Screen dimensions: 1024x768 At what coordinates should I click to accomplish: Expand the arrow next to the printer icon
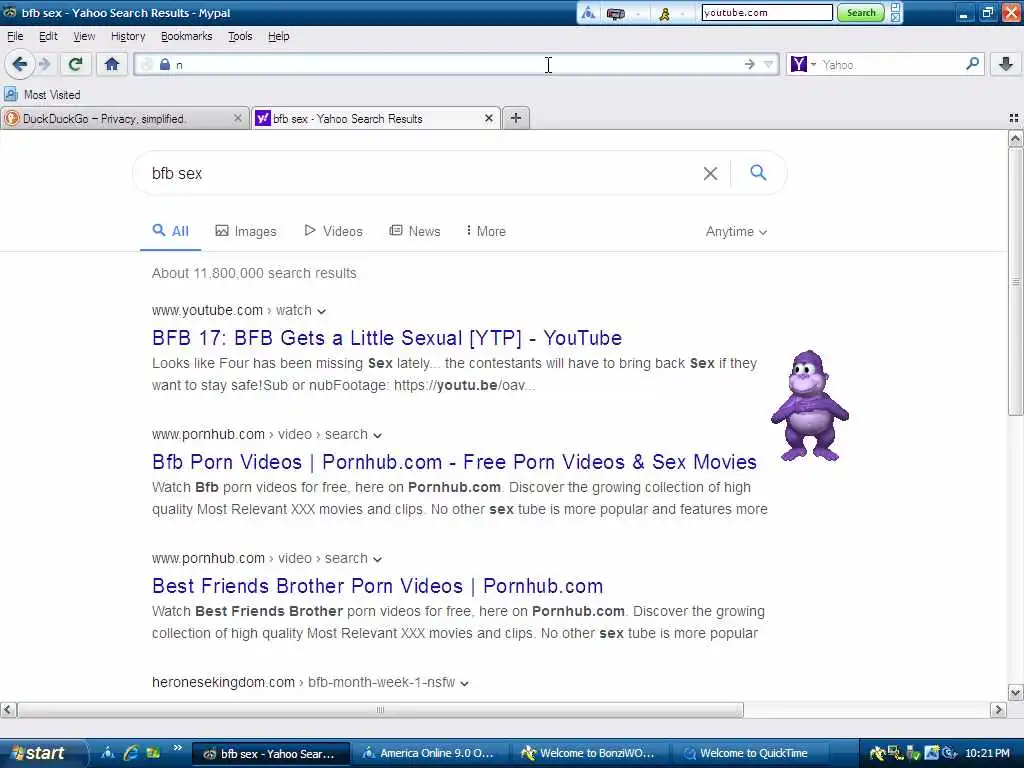pos(637,14)
